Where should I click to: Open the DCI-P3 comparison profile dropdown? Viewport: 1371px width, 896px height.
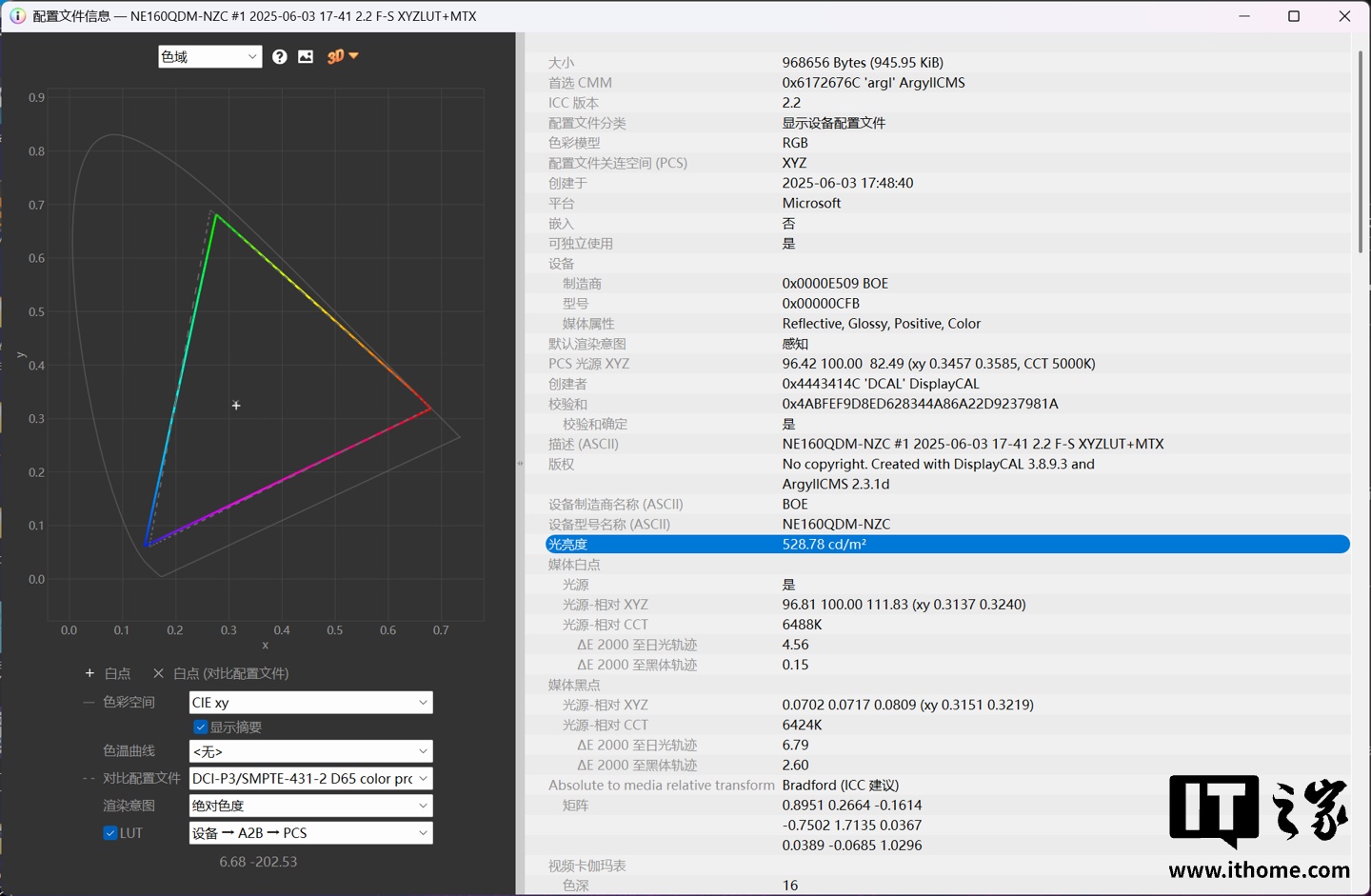tap(310, 779)
